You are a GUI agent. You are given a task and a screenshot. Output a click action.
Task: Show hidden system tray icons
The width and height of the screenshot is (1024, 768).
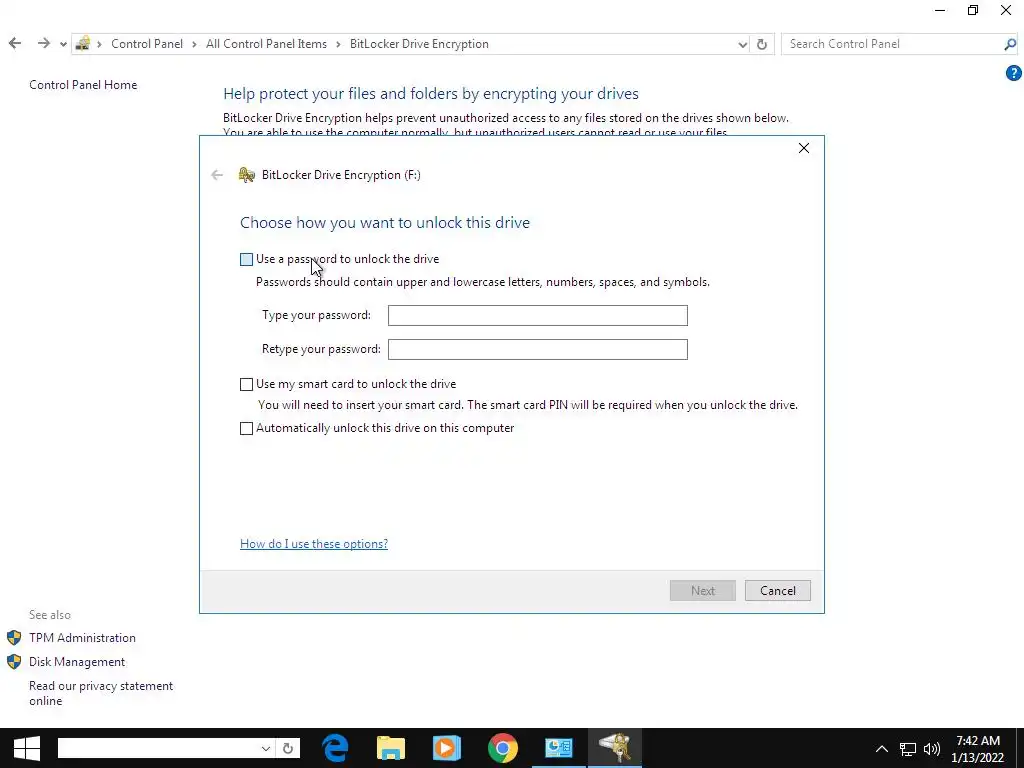tap(882, 748)
